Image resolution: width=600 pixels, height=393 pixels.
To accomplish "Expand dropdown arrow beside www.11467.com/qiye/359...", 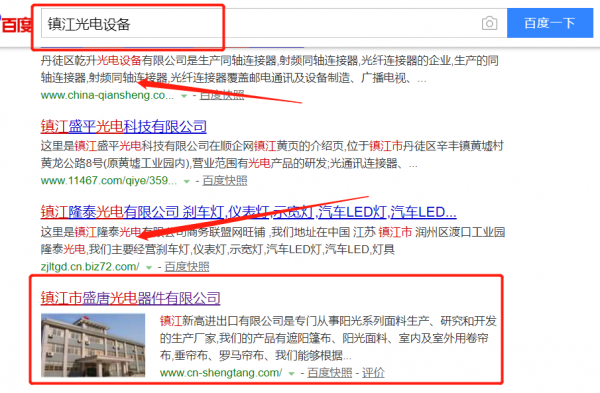I will [187, 181].
